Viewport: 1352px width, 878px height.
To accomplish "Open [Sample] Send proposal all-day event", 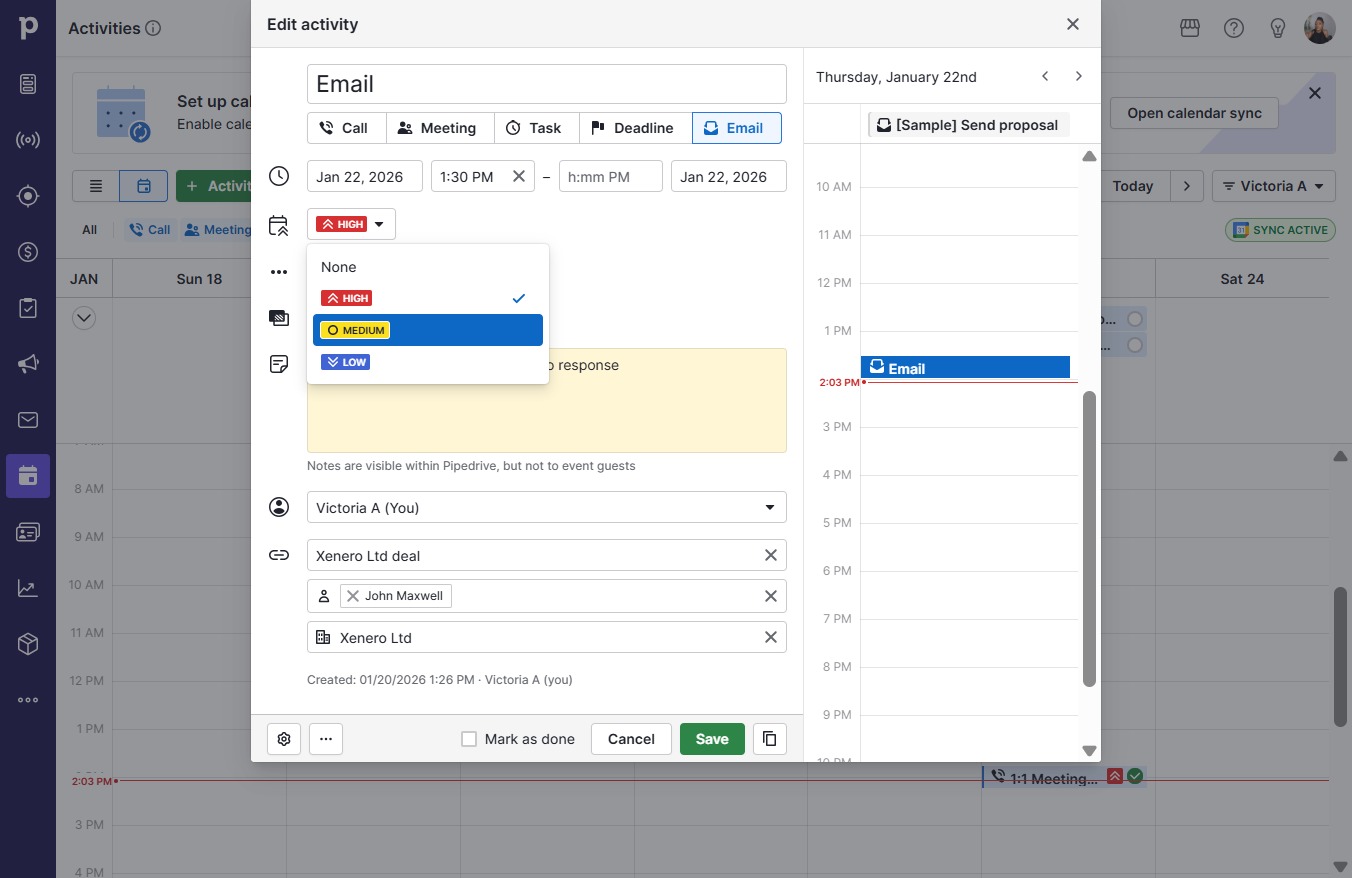I will pyautogui.click(x=967, y=125).
